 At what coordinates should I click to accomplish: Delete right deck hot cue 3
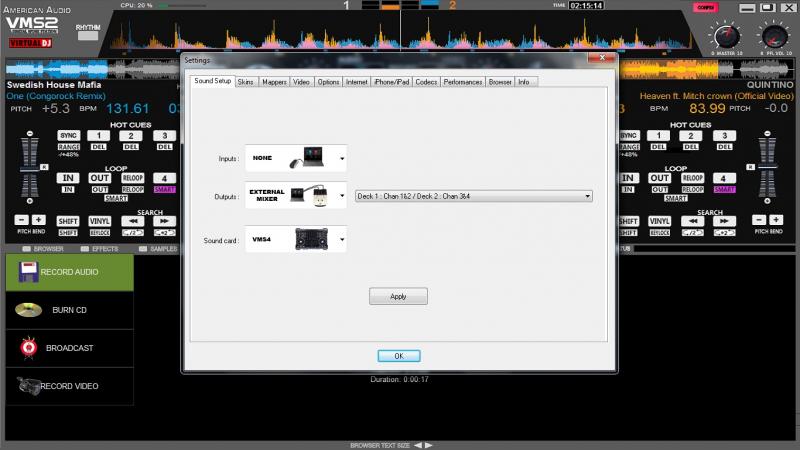pos(724,147)
